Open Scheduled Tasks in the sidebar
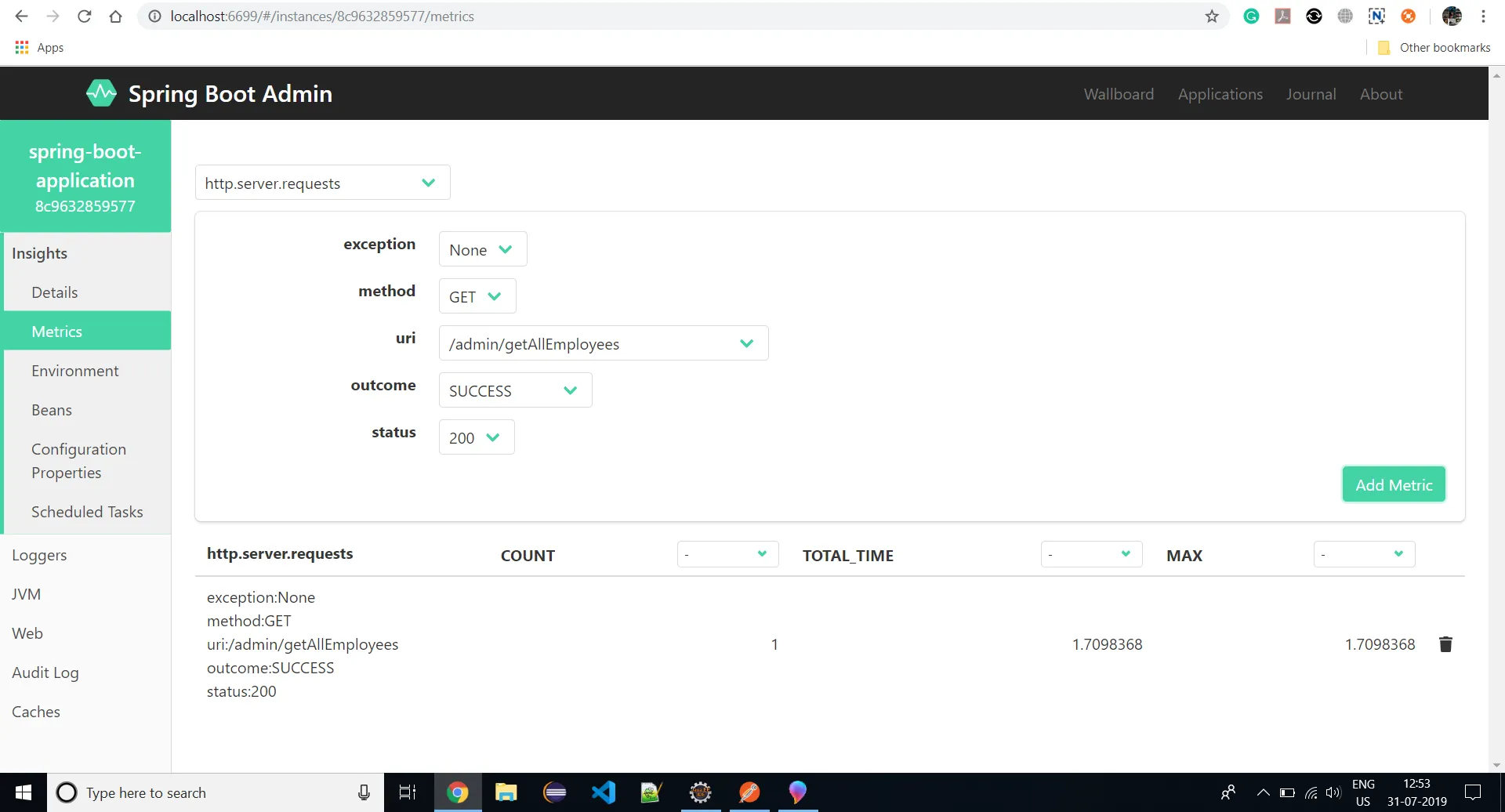This screenshot has height=812, width=1505. pyautogui.click(x=87, y=512)
